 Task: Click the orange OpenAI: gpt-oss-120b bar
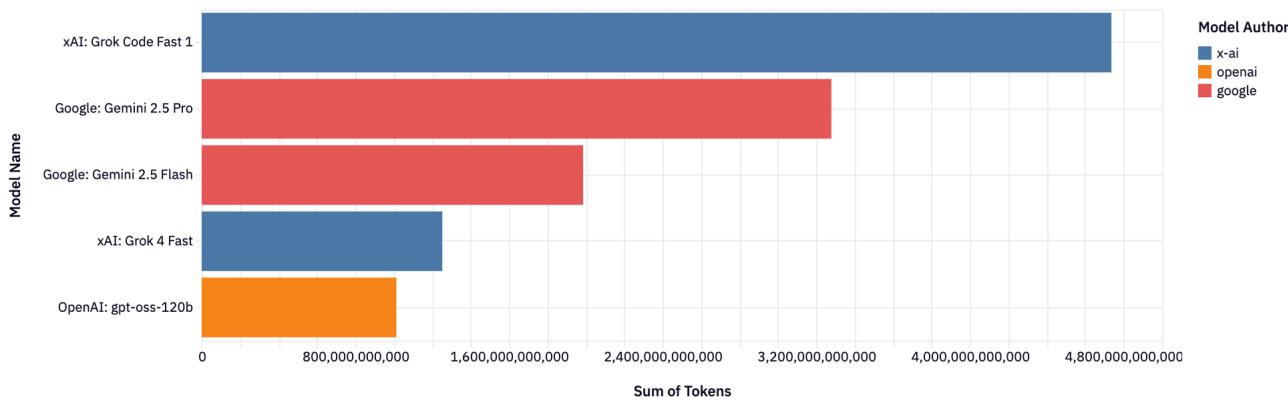299,307
